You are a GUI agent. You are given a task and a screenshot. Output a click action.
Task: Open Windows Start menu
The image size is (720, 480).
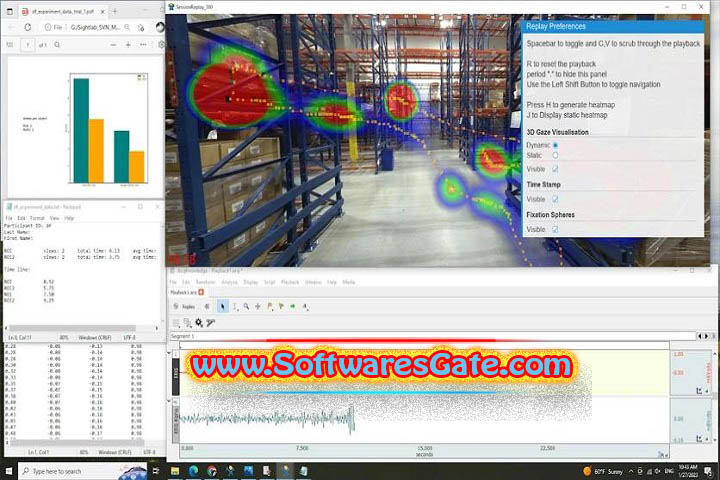(9, 471)
